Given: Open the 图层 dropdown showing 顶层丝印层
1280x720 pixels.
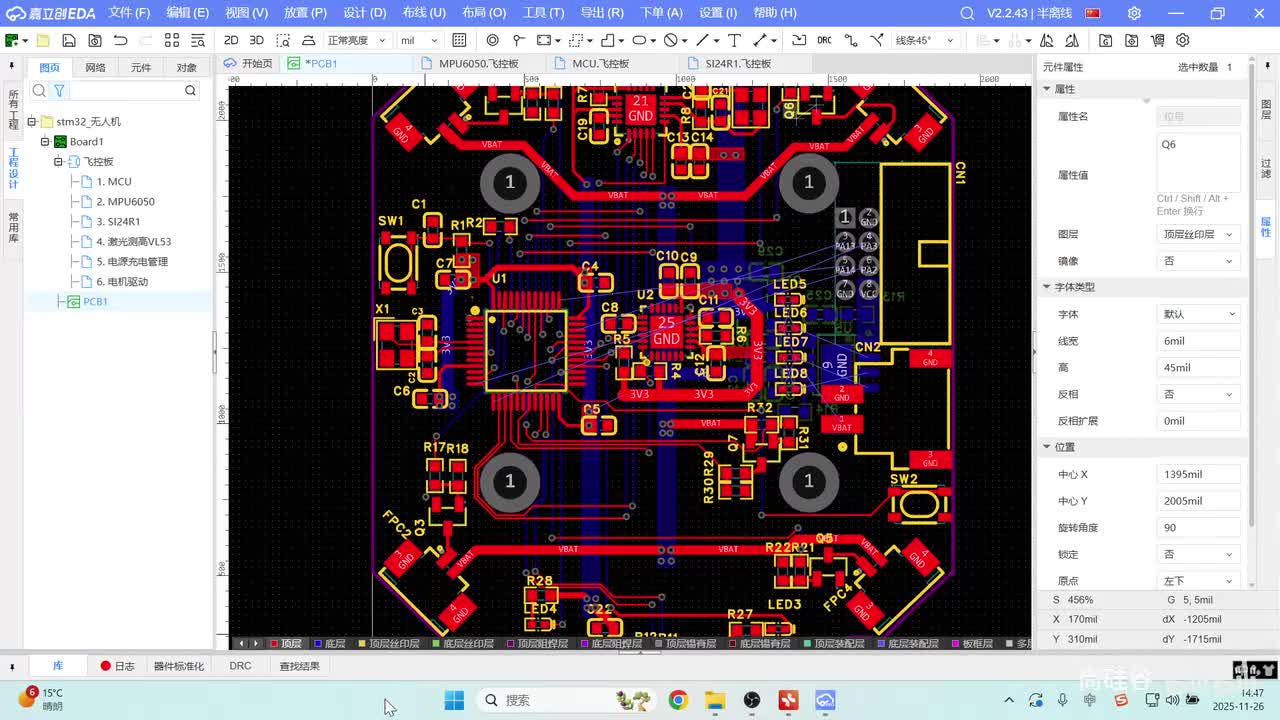Looking at the screenshot, I should click(x=1199, y=234).
